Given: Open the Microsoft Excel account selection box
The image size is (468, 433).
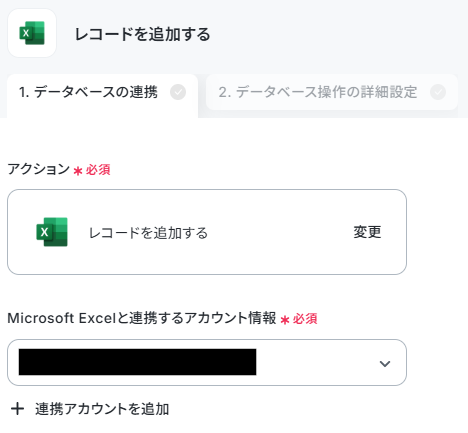Looking at the screenshot, I should [x=207, y=363].
